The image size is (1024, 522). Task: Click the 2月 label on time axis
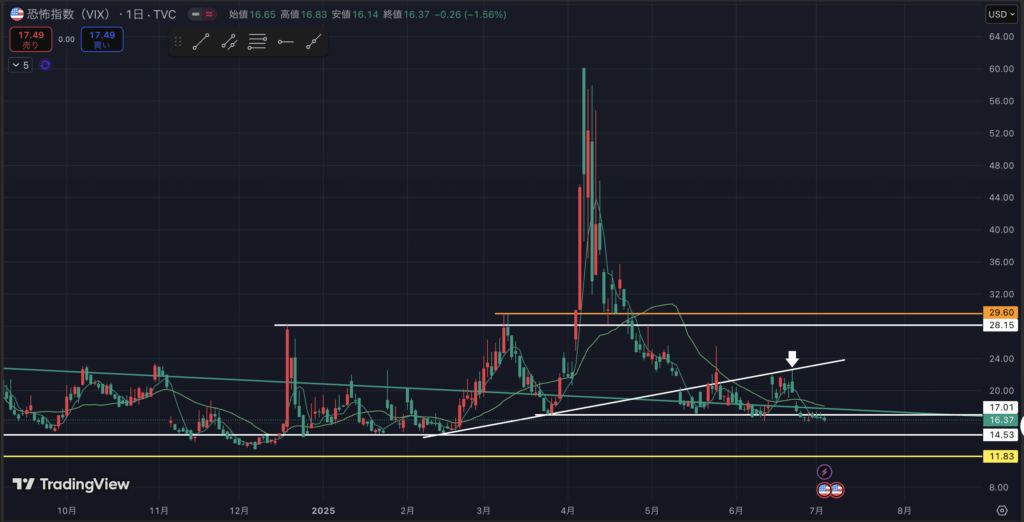pos(408,510)
